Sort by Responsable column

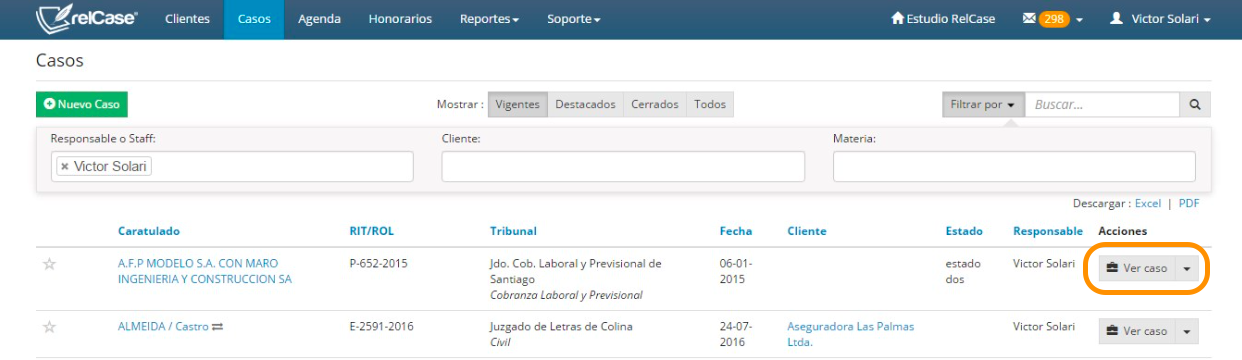pos(1048,231)
